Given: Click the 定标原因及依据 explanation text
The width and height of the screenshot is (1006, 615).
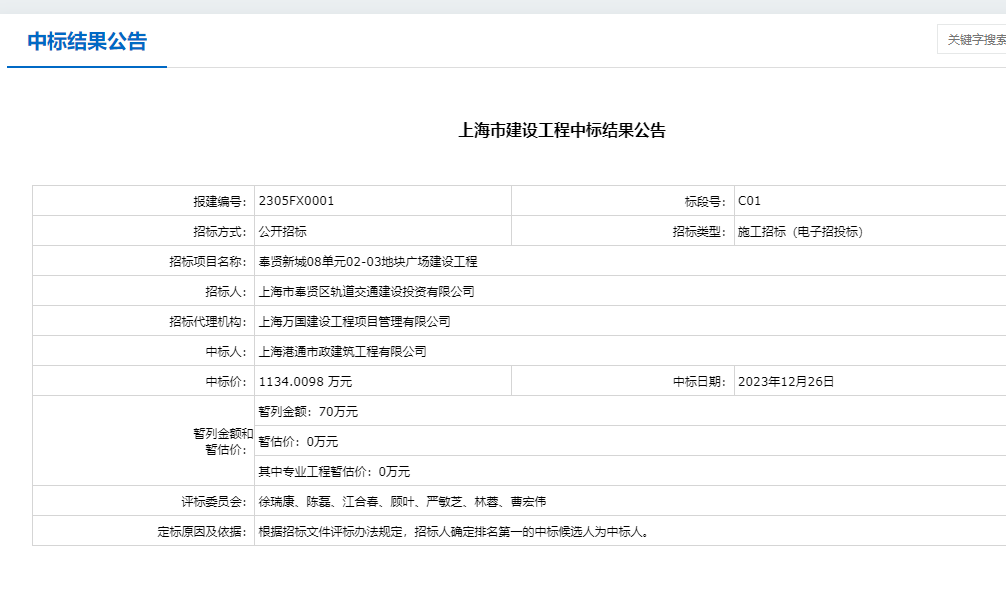Looking at the screenshot, I should (x=454, y=531).
